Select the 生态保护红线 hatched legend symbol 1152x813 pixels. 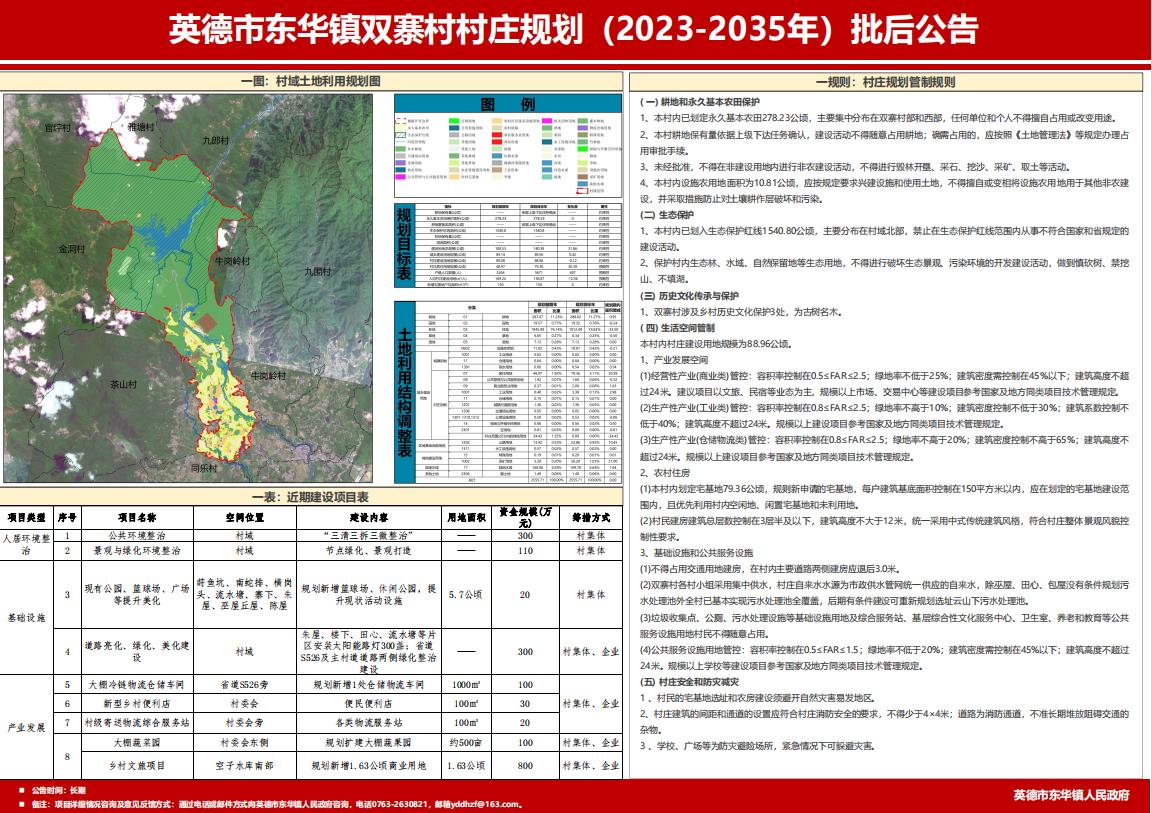coord(402,134)
